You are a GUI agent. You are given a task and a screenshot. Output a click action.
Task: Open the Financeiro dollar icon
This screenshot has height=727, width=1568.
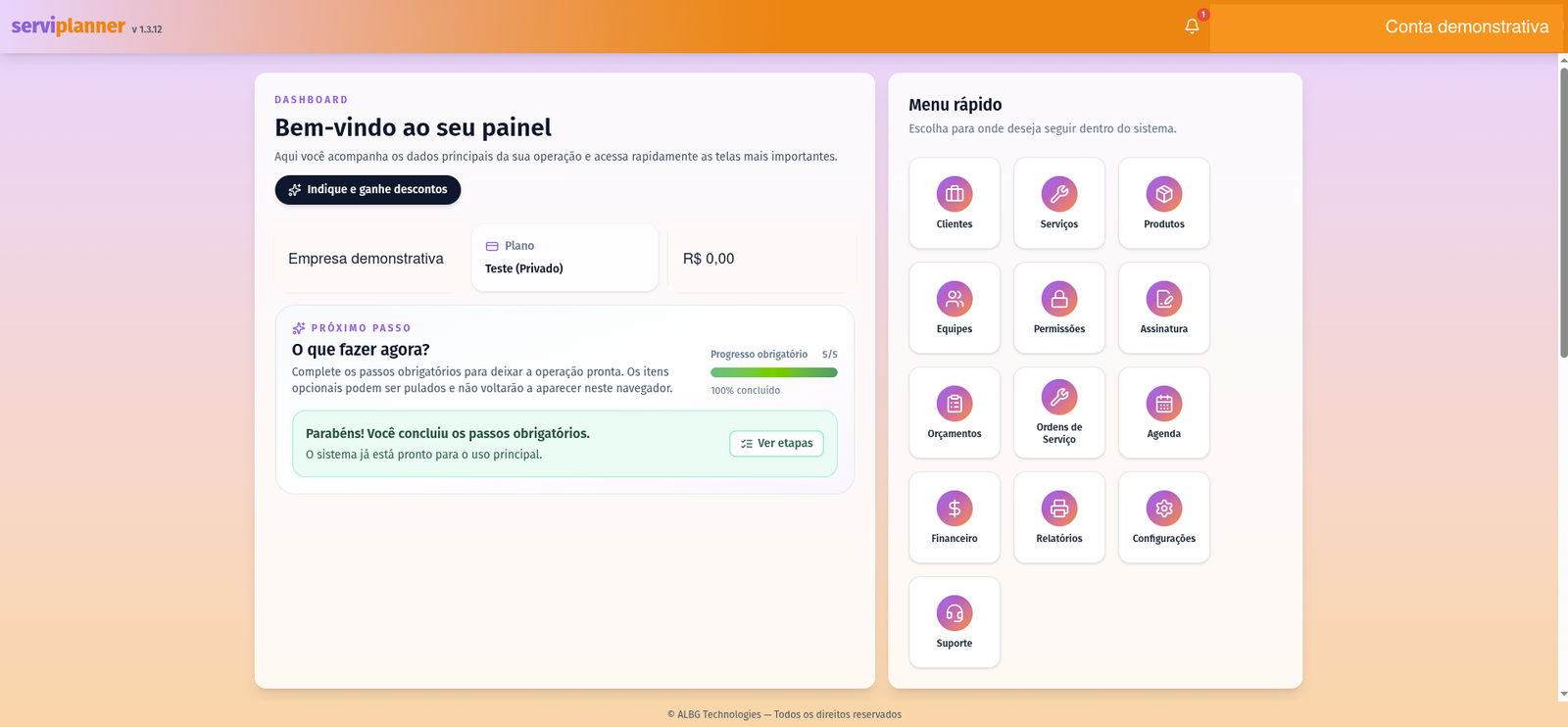(x=955, y=509)
